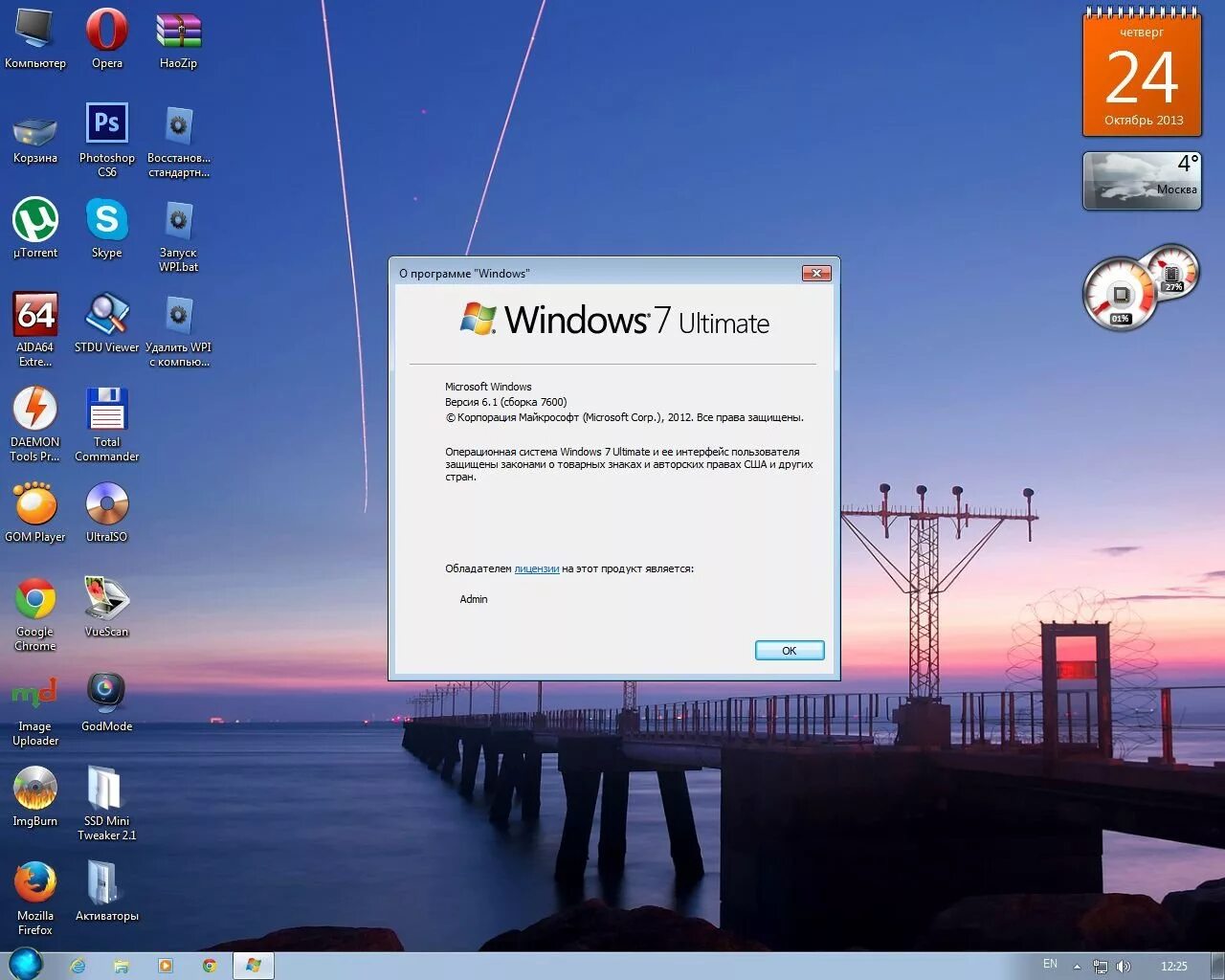This screenshot has height=980, width=1225.
Task: Open Chrome from the taskbar
Action: click(x=210, y=966)
